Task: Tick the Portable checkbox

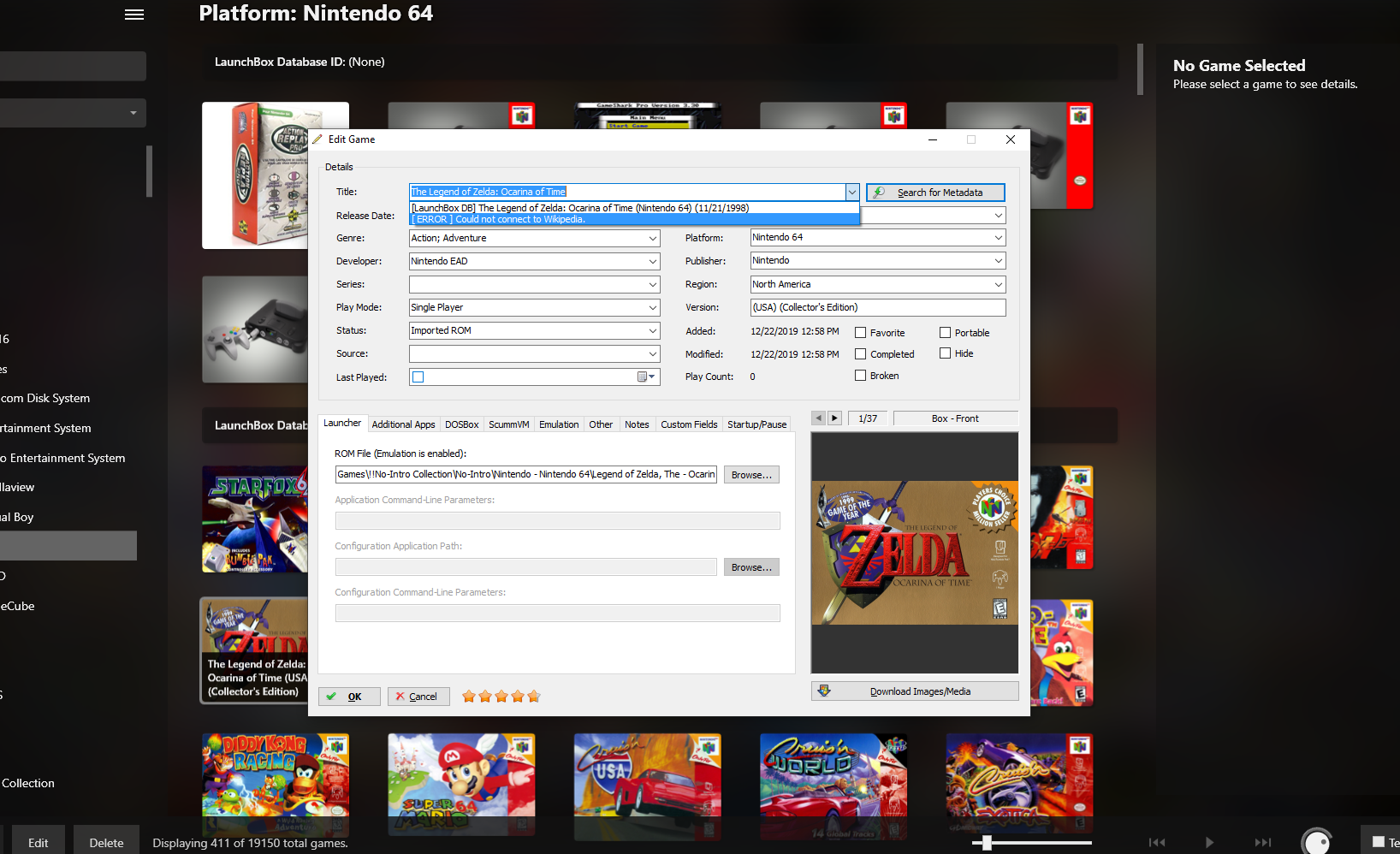Action: (946, 333)
